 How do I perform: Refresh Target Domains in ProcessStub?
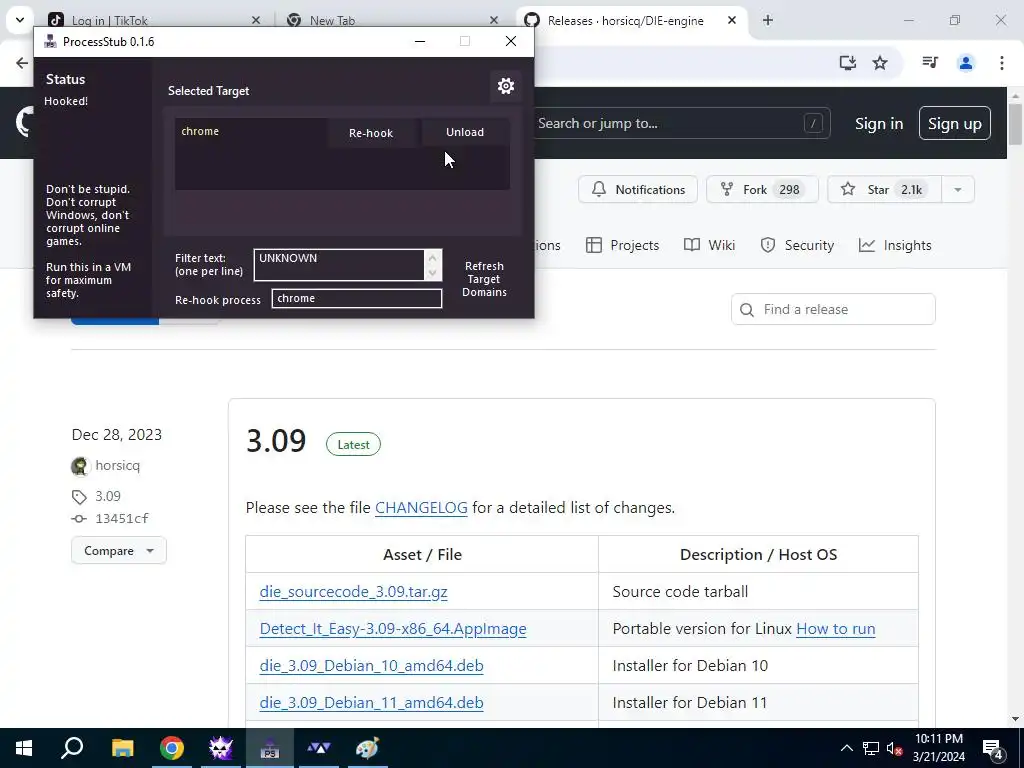(x=484, y=279)
